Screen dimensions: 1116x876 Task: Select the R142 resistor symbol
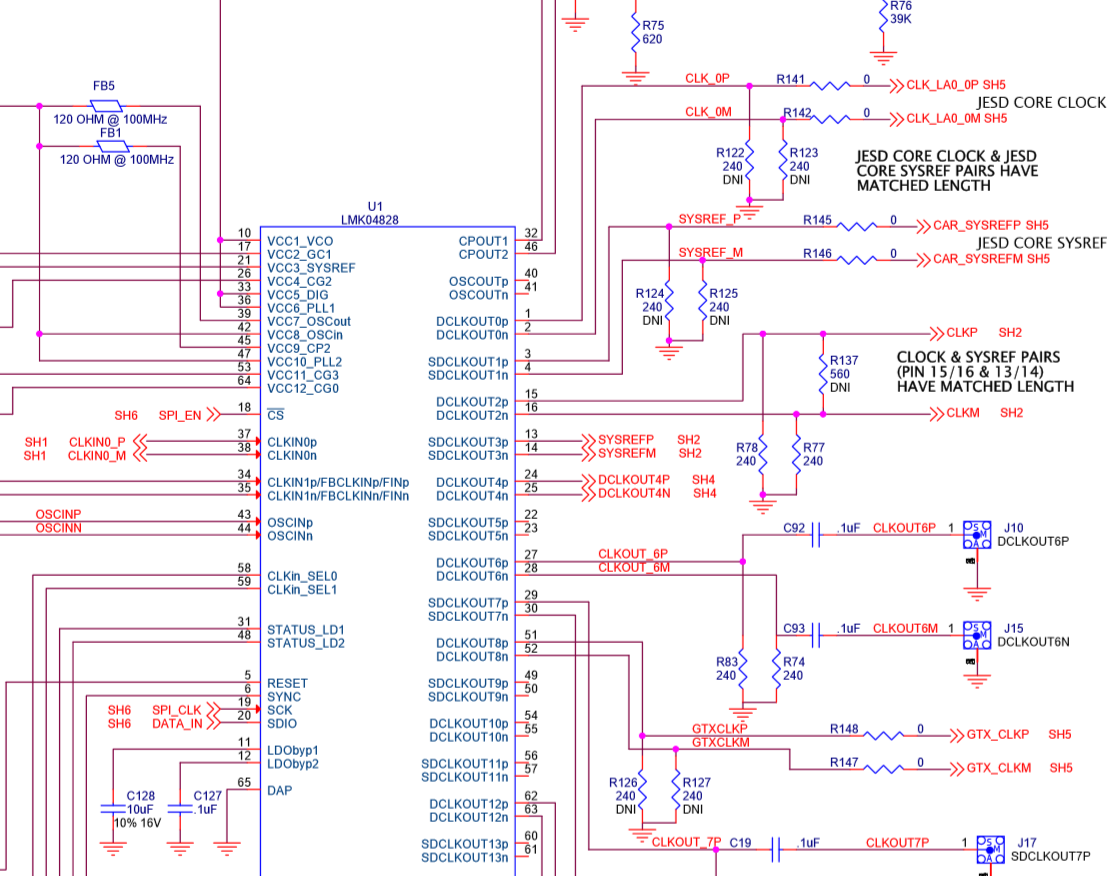(831, 120)
